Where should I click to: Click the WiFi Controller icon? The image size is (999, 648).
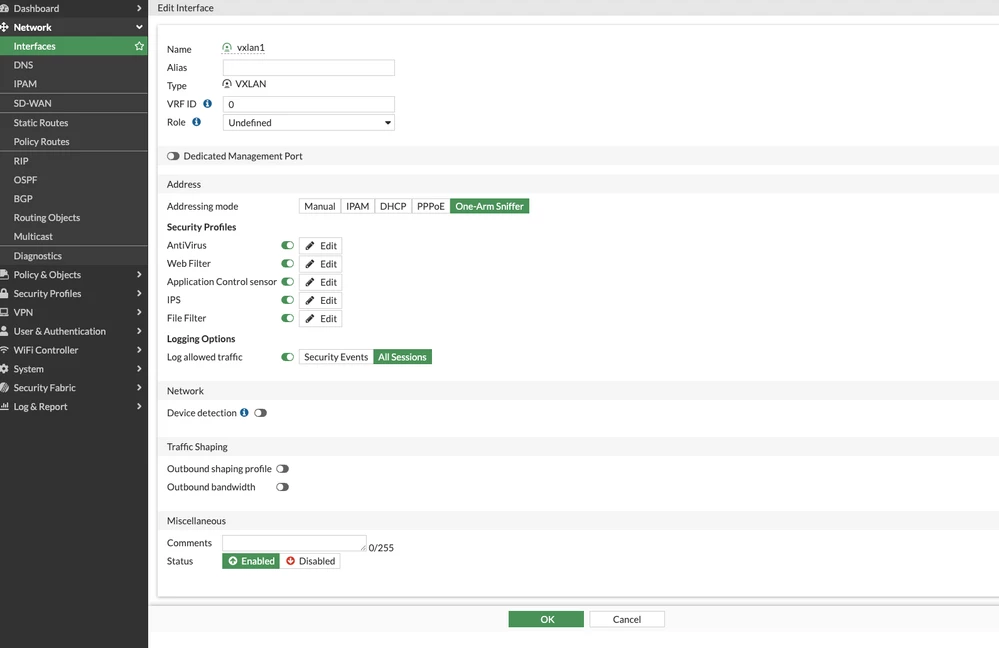coord(4,350)
